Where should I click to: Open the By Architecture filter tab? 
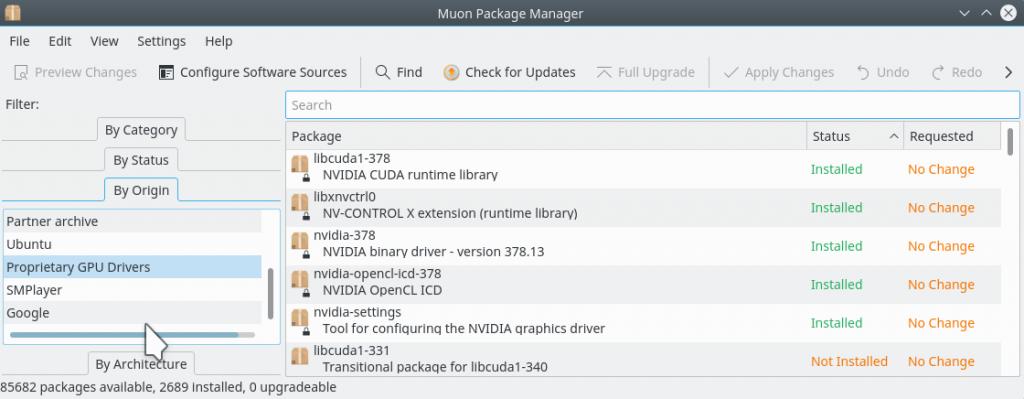click(x=141, y=364)
